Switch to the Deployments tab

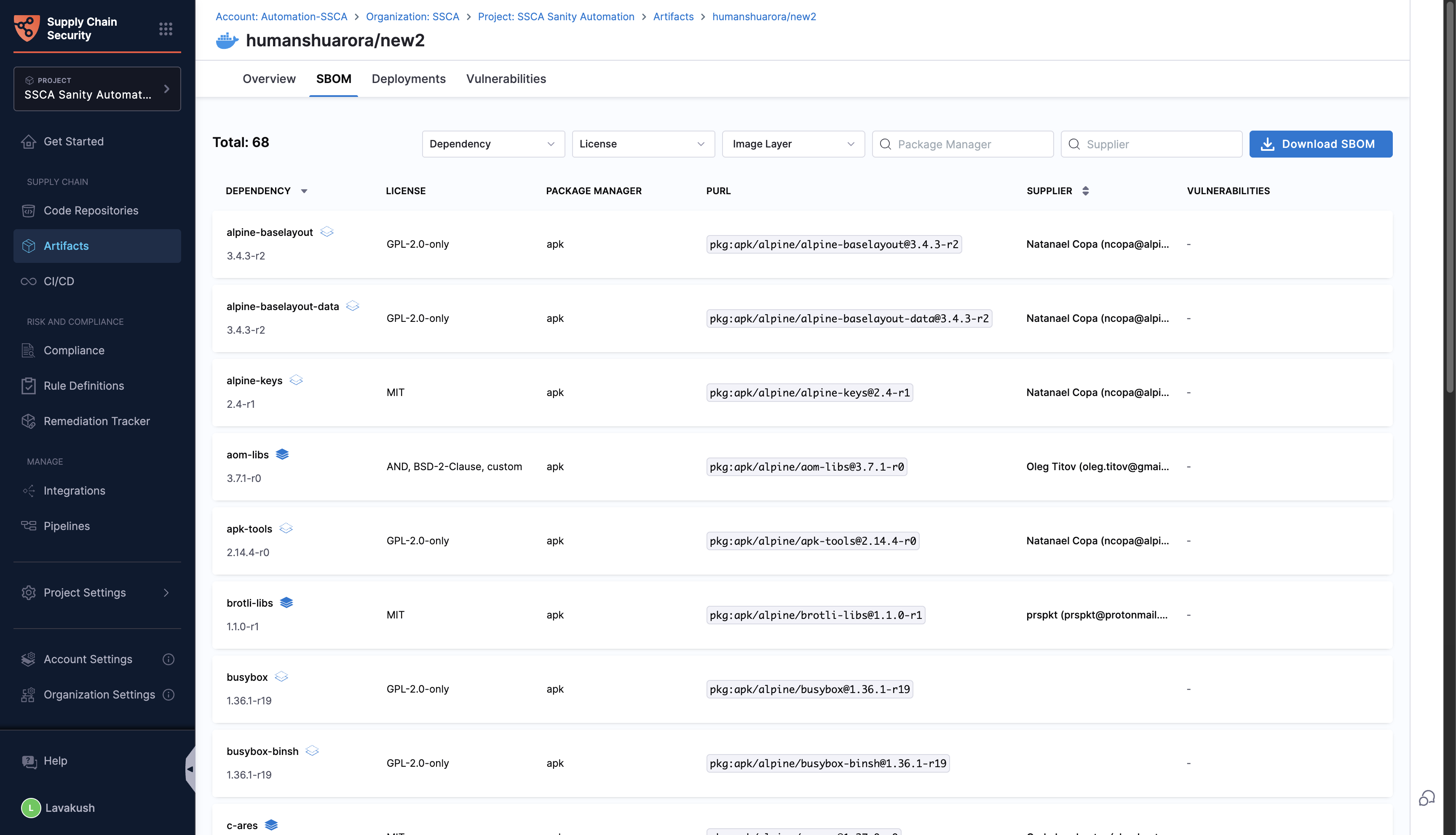pos(408,78)
